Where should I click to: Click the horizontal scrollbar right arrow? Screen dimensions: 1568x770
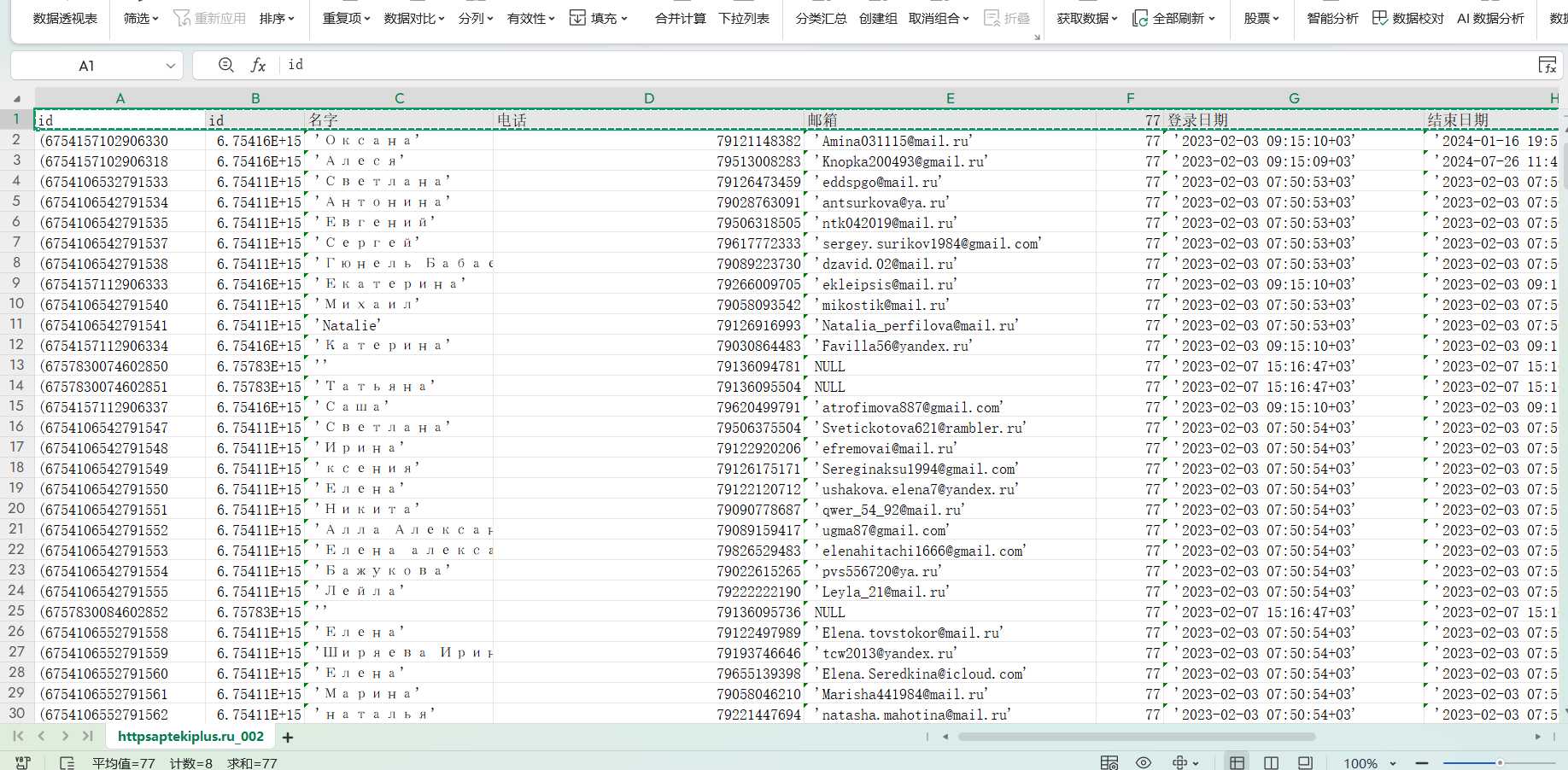point(1538,736)
